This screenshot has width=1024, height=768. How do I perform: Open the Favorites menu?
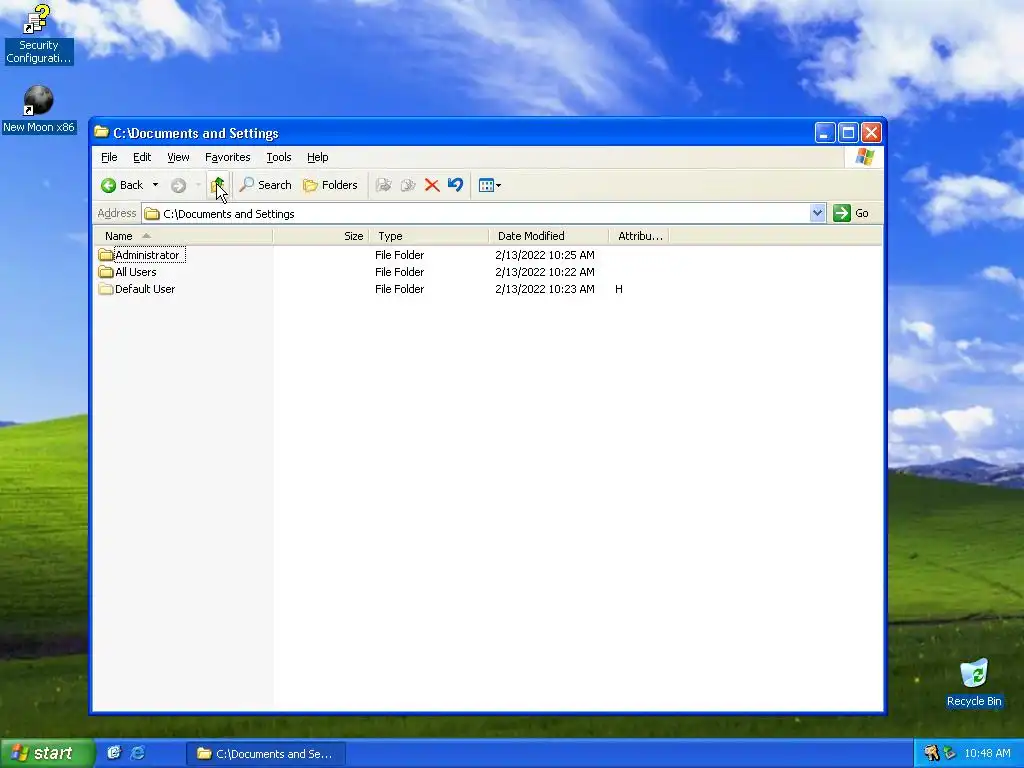(x=227, y=157)
